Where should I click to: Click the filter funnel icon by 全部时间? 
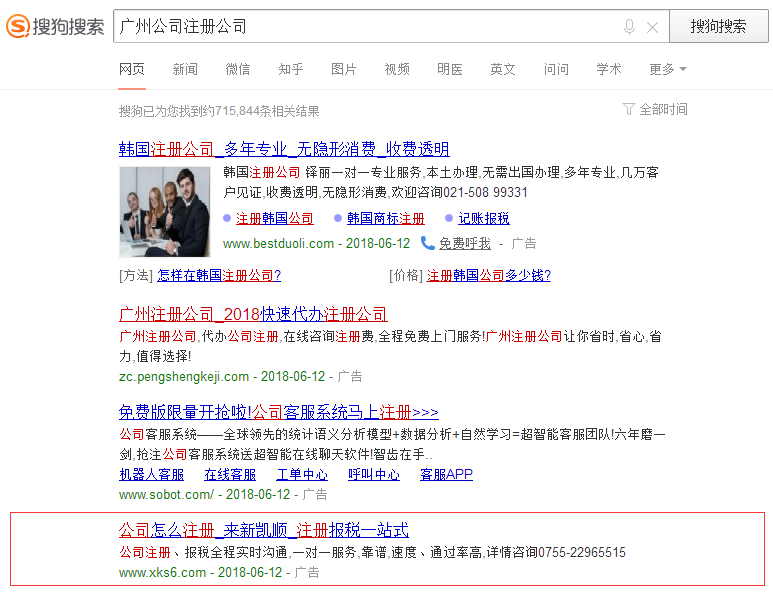click(628, 109)
